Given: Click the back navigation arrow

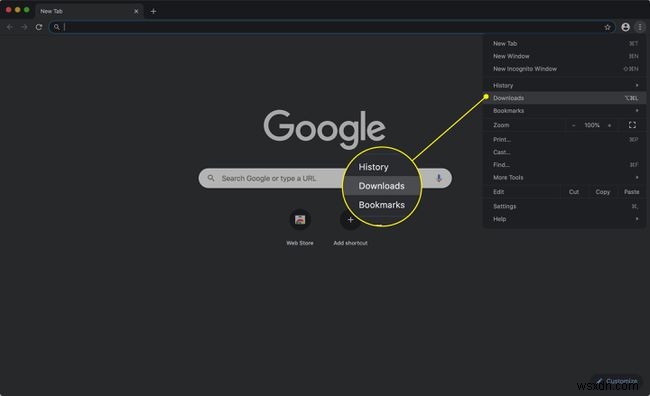Looking at the screenshot, I should [10, 27].
